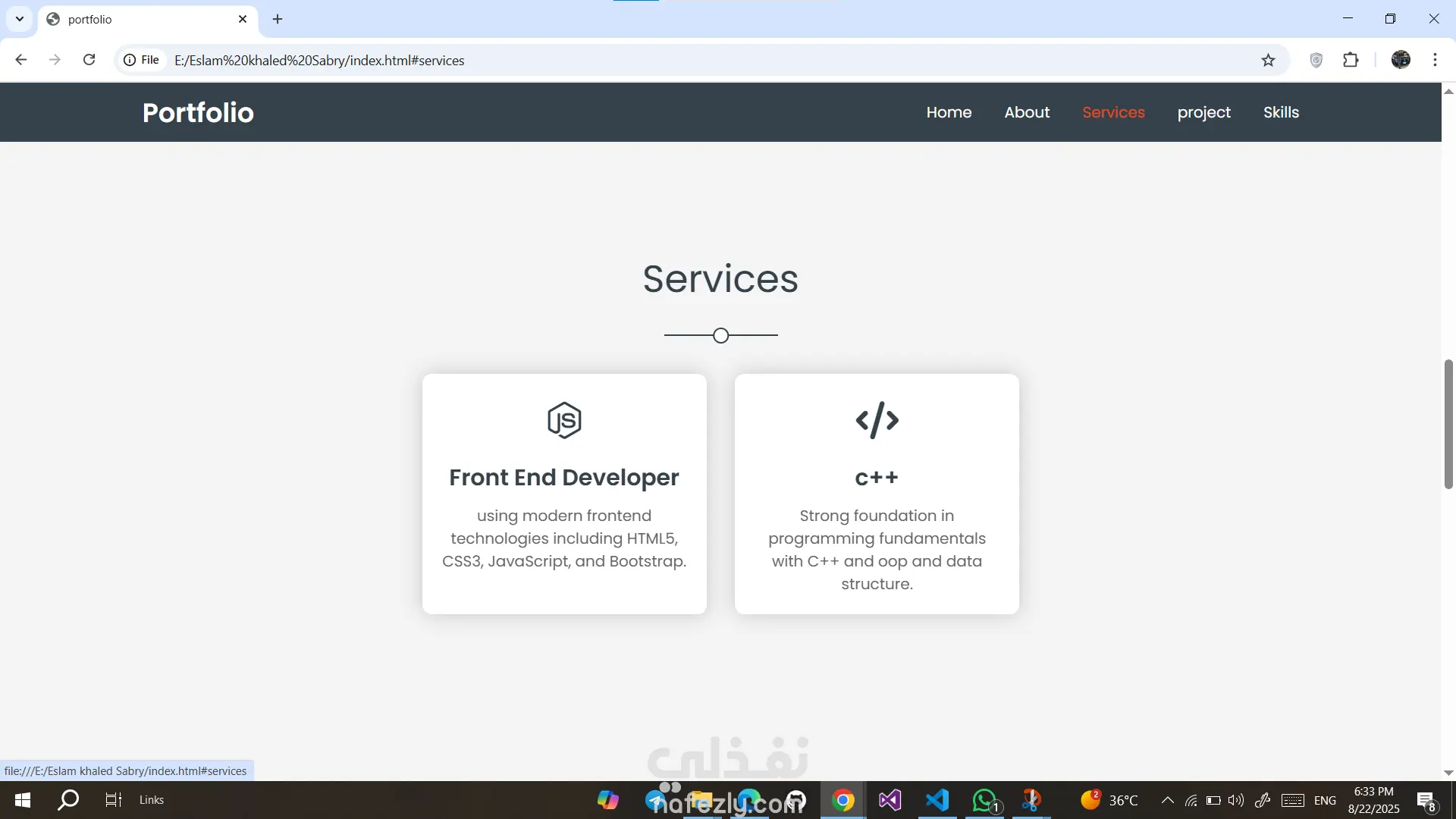
Task: Open Visual Studio Code from the taskbar
Action: (937, 800)
